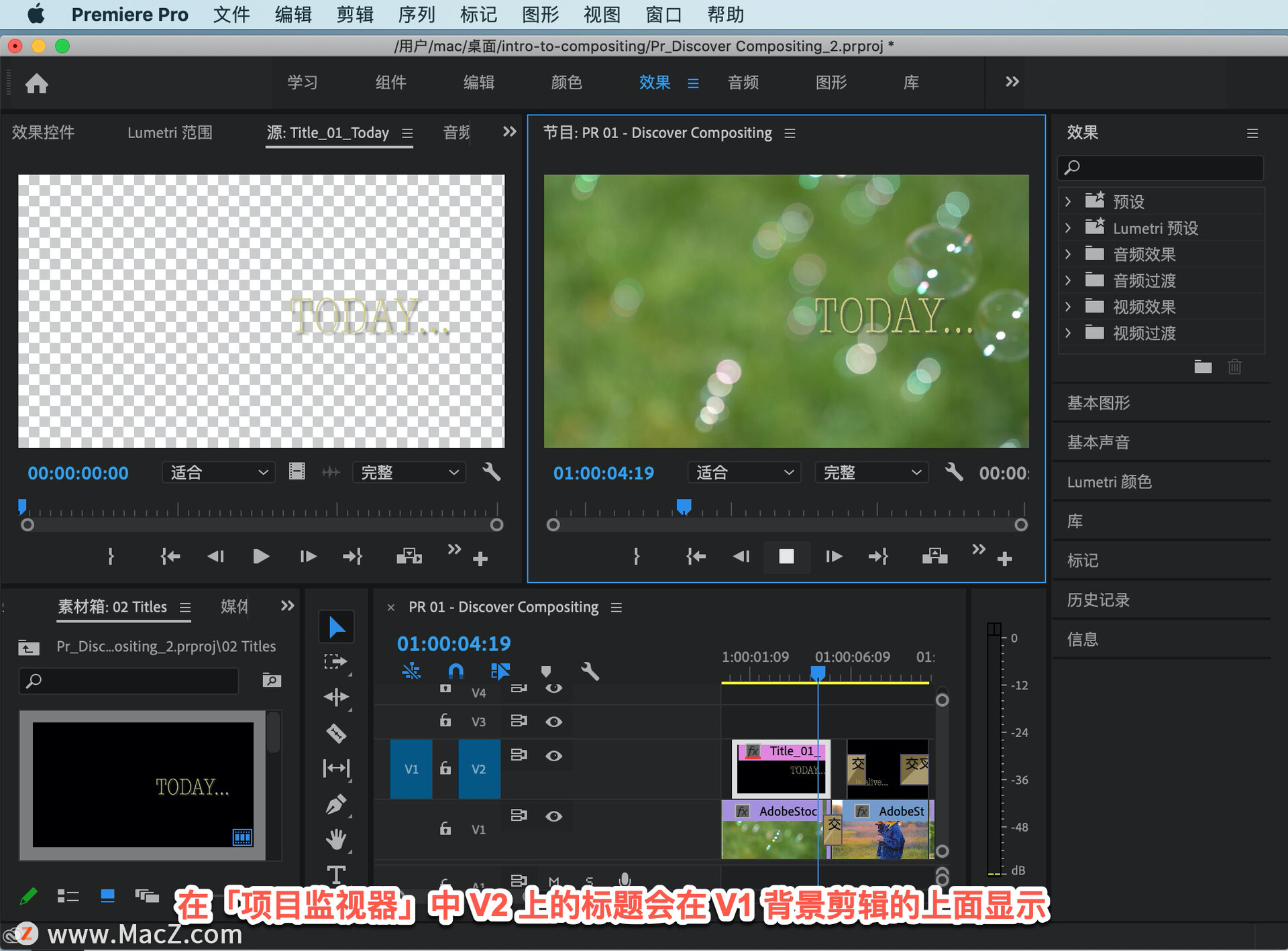The height and width of the screenshot is (951, 1288).
Task: Click the green pencil write toggle in bin
Action: tap(28, 896)
